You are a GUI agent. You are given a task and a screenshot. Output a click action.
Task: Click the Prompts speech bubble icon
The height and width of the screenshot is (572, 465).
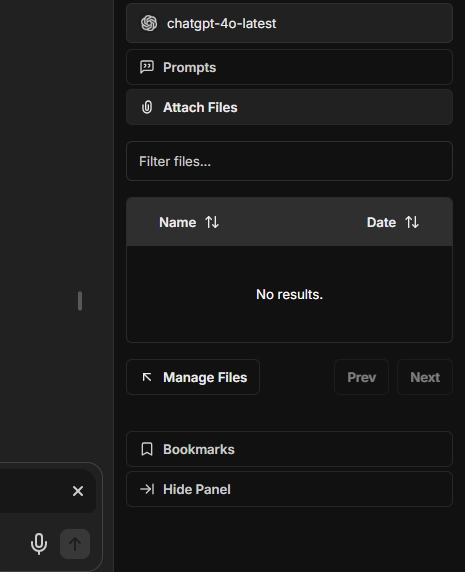[x=147, y=67]
